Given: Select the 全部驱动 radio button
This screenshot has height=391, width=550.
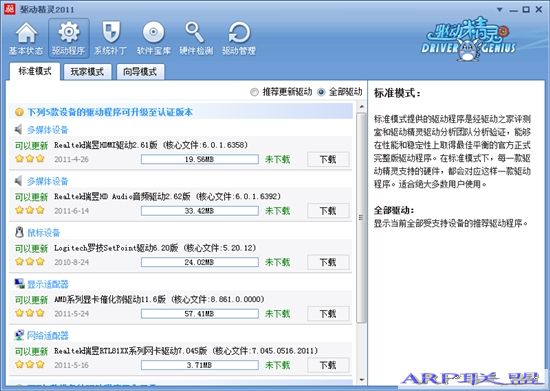Looking at the screenshot, I should [321, 92].
